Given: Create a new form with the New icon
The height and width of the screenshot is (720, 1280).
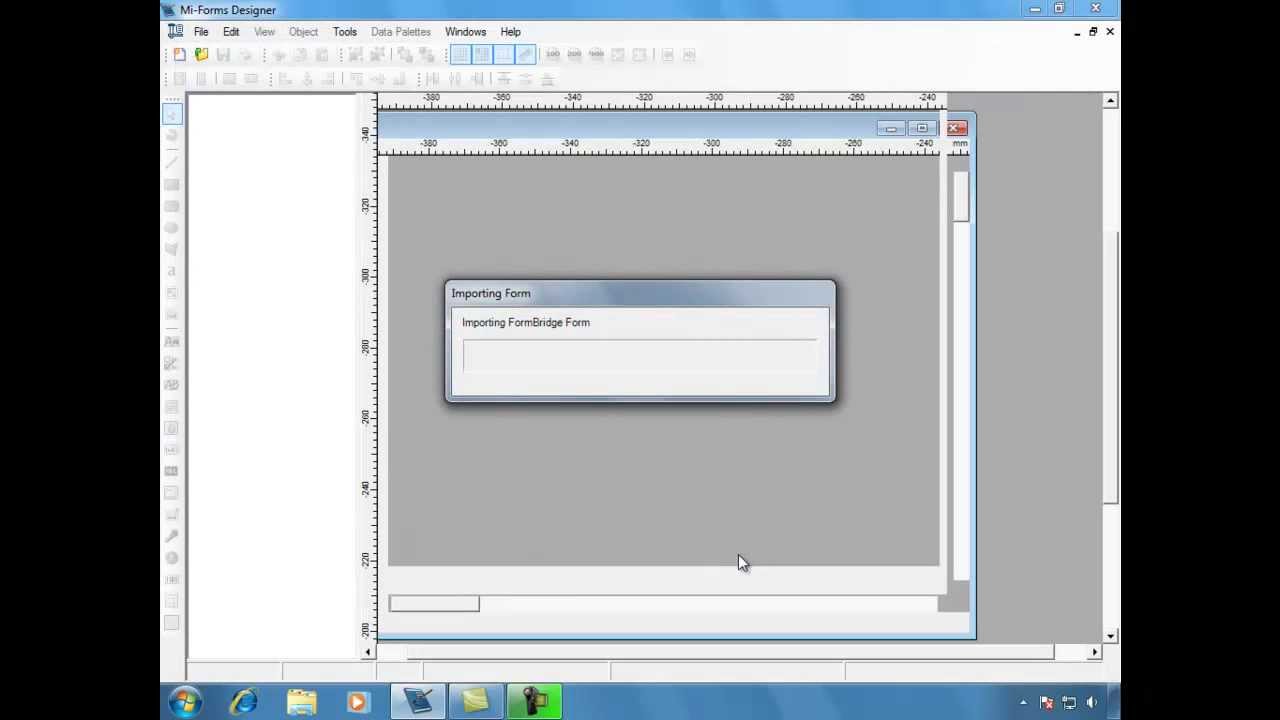Looking at the screenshot, I should [x=179, y=55].
